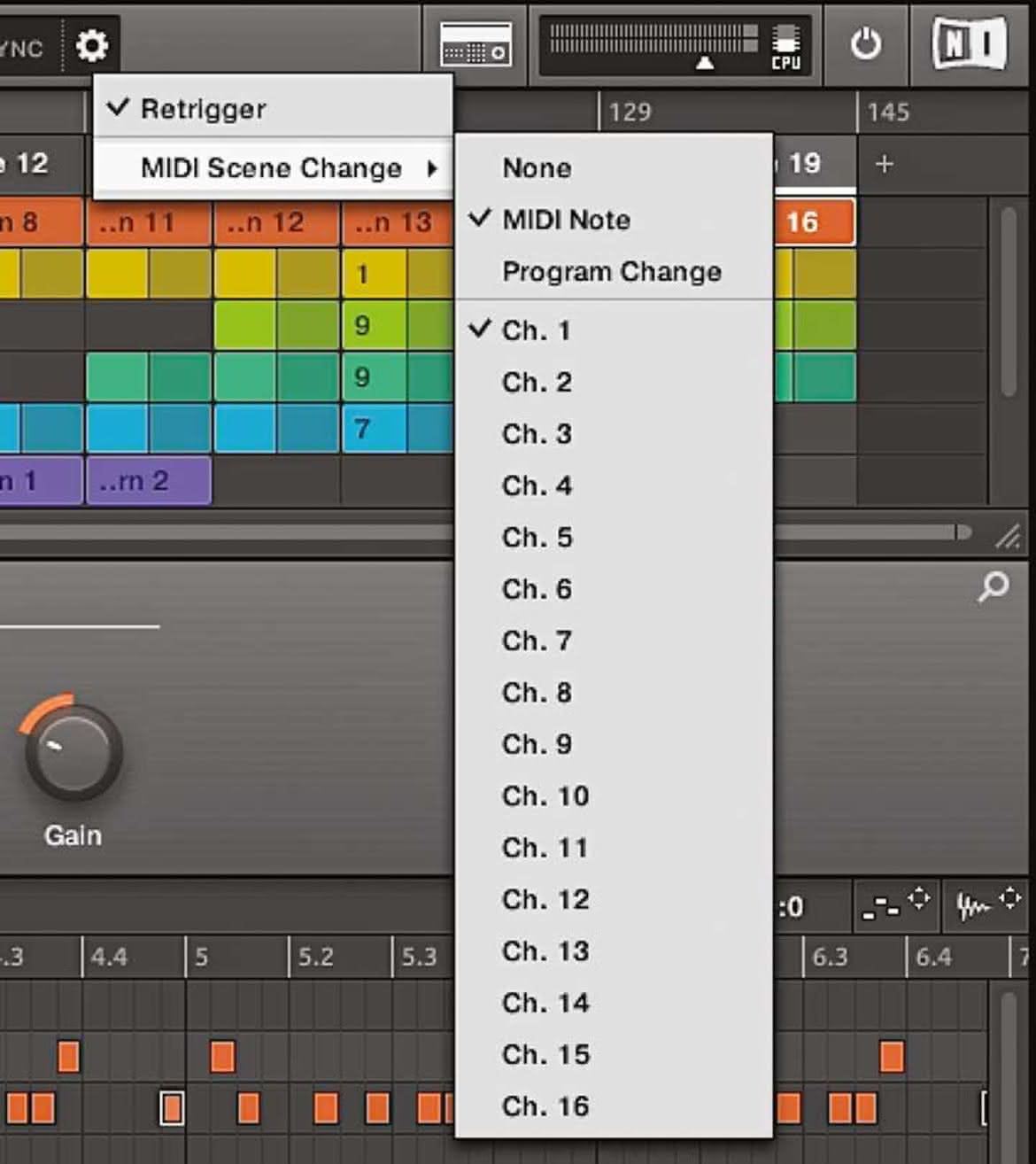The image size is (1036, 1164).
Task: Click the arranger horizontal scrollbar
Action: [485, 532]
